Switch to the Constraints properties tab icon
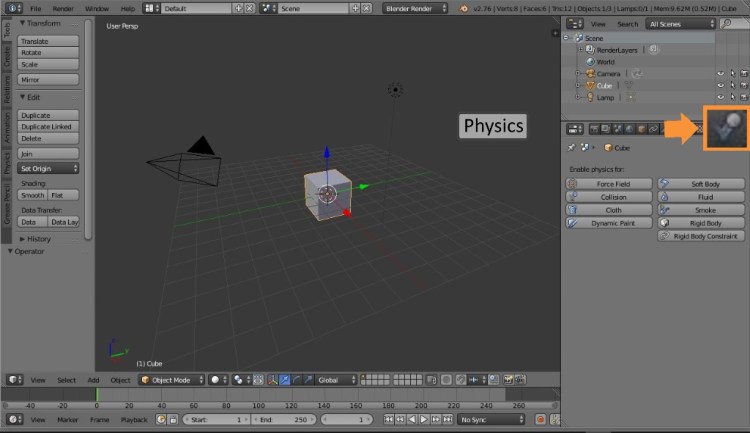The width and height of the screenshot is (750, 433). point(653,129)
